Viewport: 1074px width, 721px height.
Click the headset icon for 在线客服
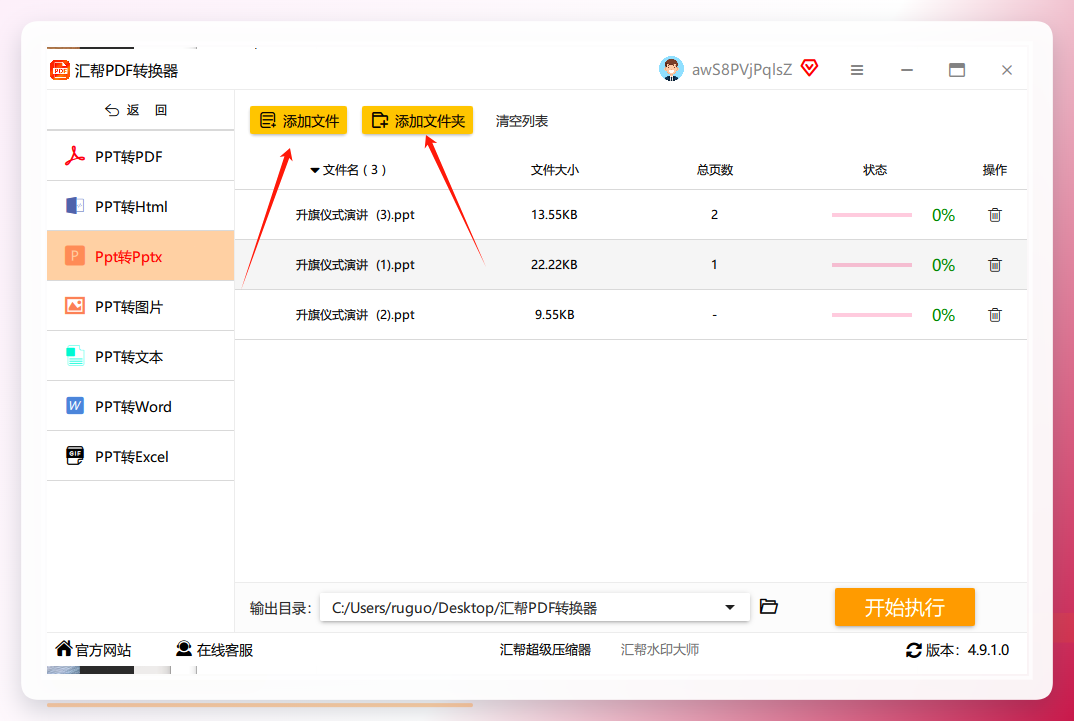click(x=184, y=648)
